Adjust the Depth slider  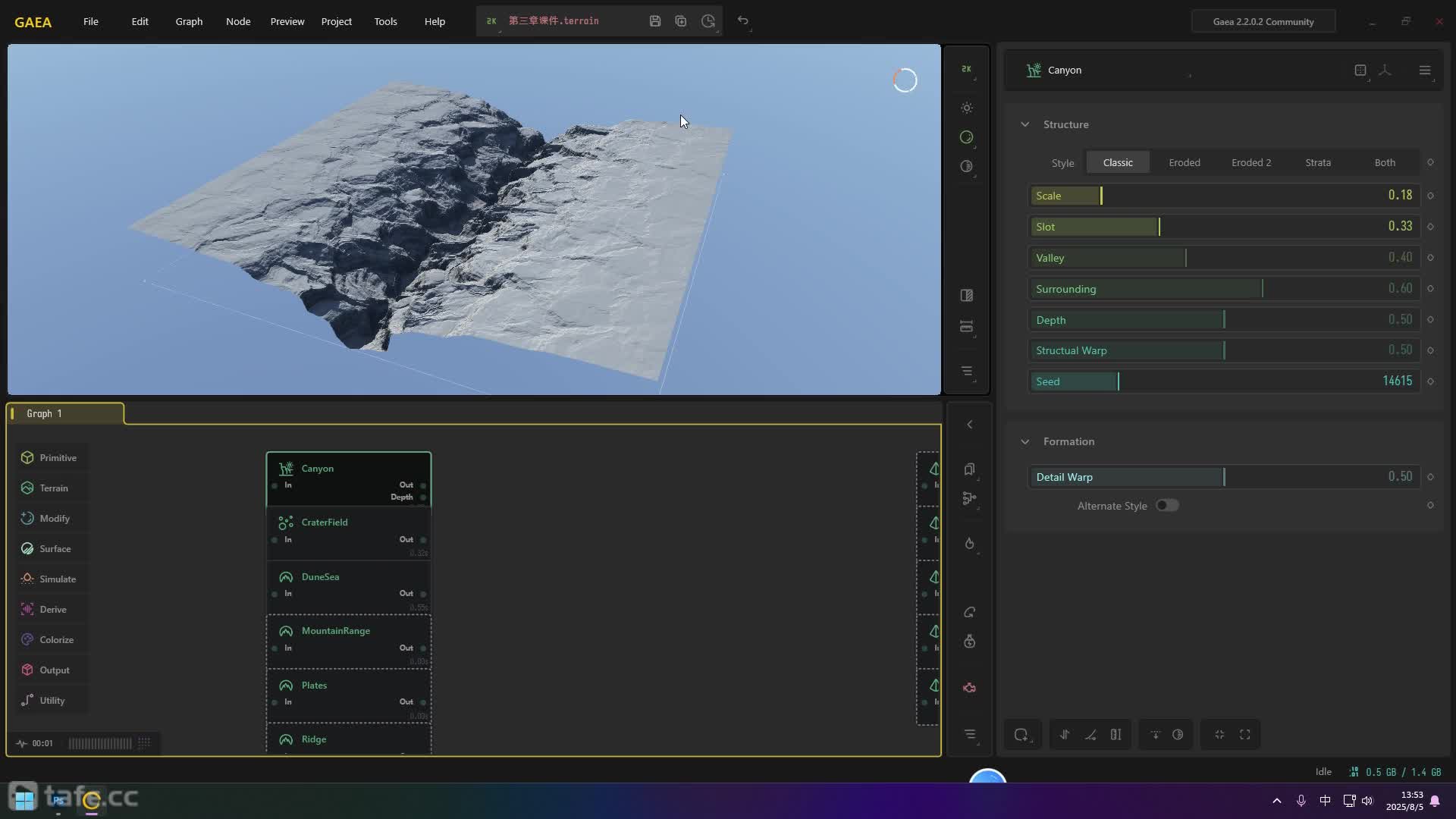click(x=1223, y=320)
